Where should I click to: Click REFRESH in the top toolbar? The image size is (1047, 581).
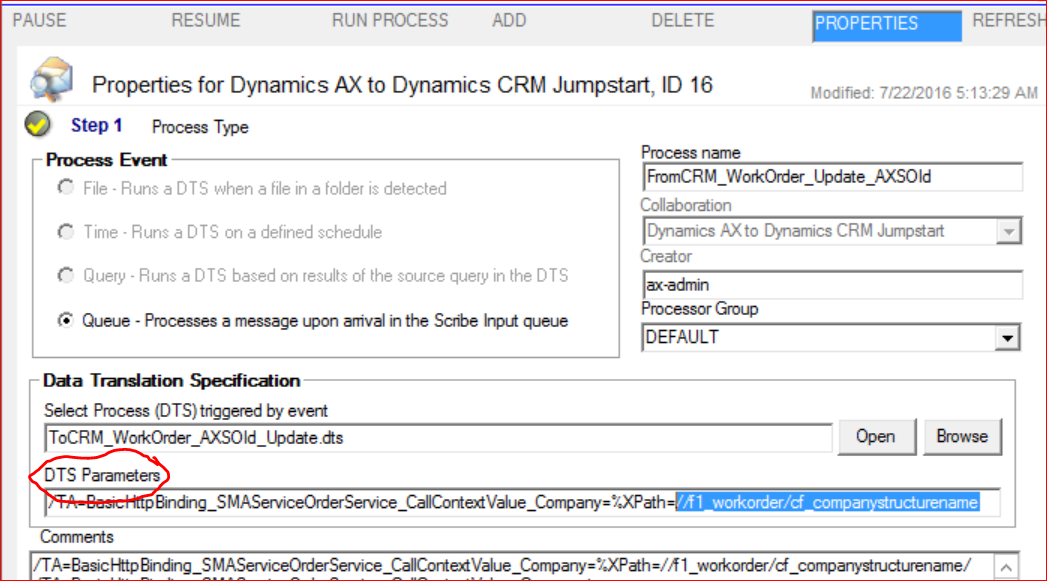pos(1010,21)
